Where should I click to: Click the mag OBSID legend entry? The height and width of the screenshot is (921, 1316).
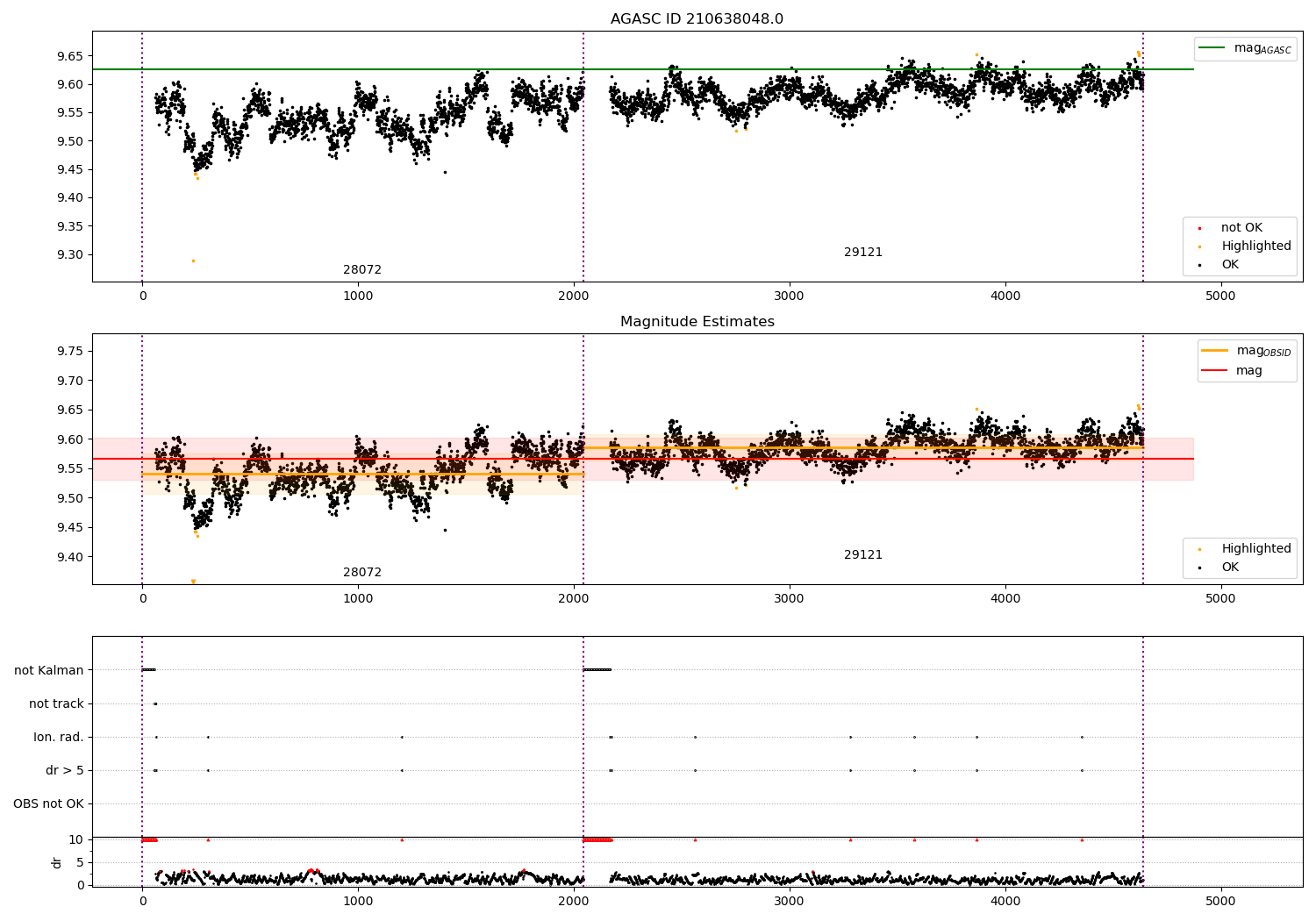tap(1247, 351)
